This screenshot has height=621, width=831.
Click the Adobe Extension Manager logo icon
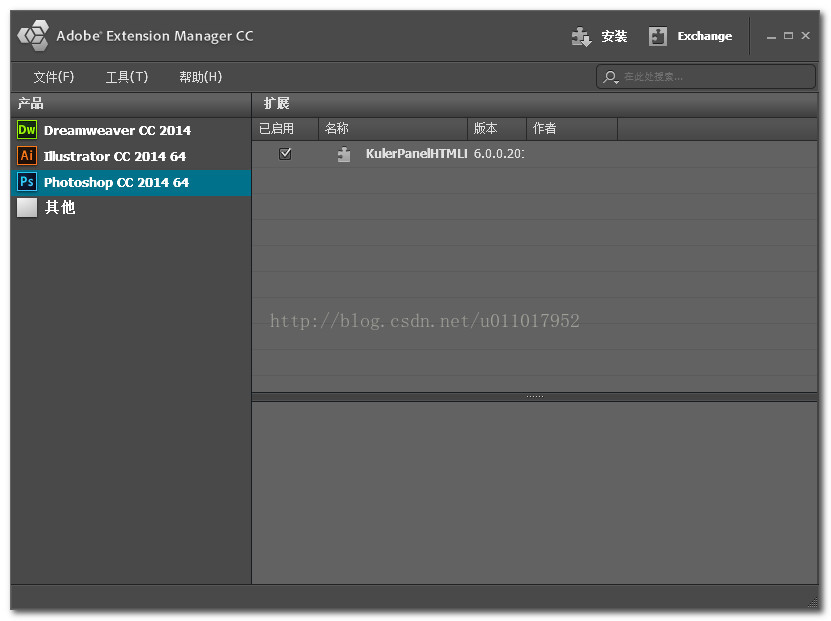pos(33,36)
